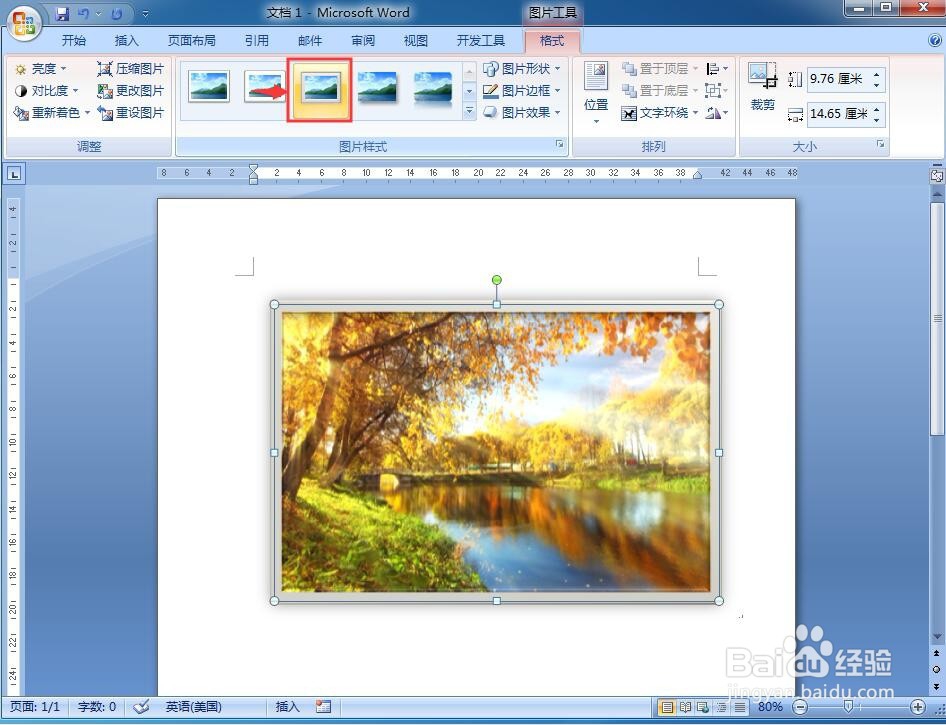
Task: Switch to Full Screen Reading view
Action: click(686, 706)
